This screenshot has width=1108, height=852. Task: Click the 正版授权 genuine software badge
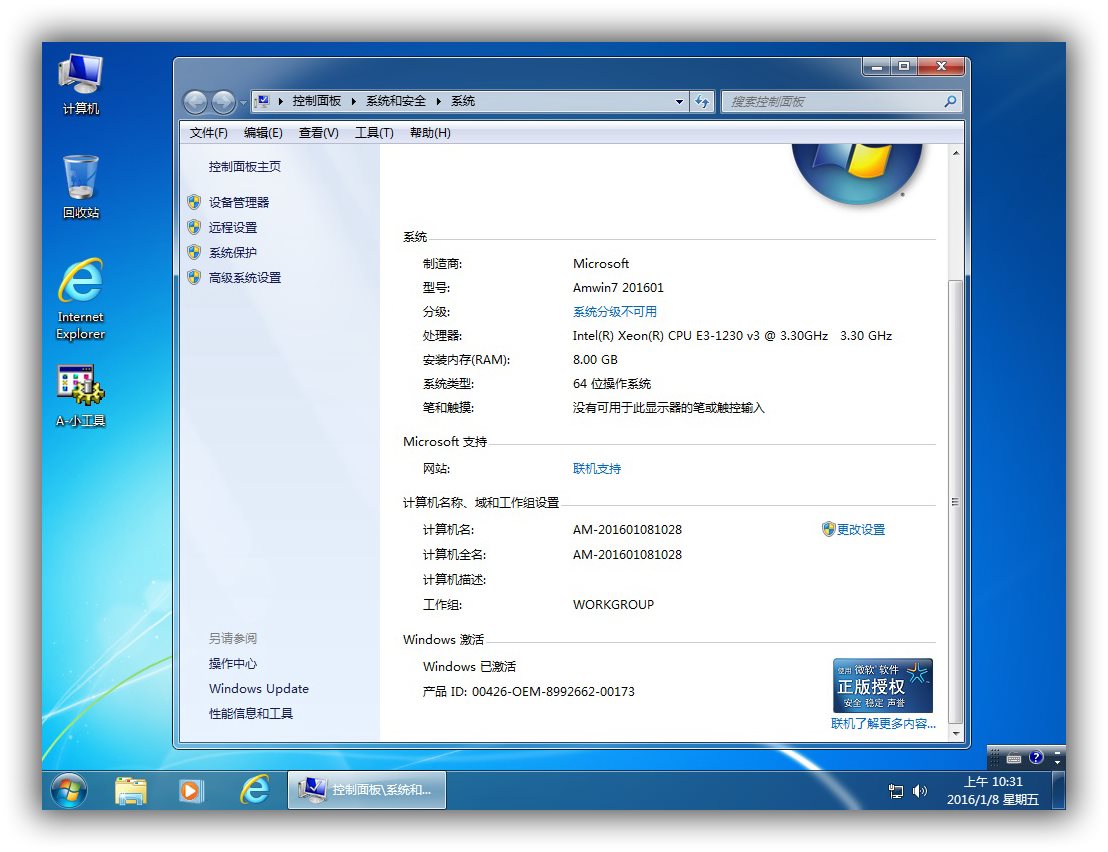[883, 685]
